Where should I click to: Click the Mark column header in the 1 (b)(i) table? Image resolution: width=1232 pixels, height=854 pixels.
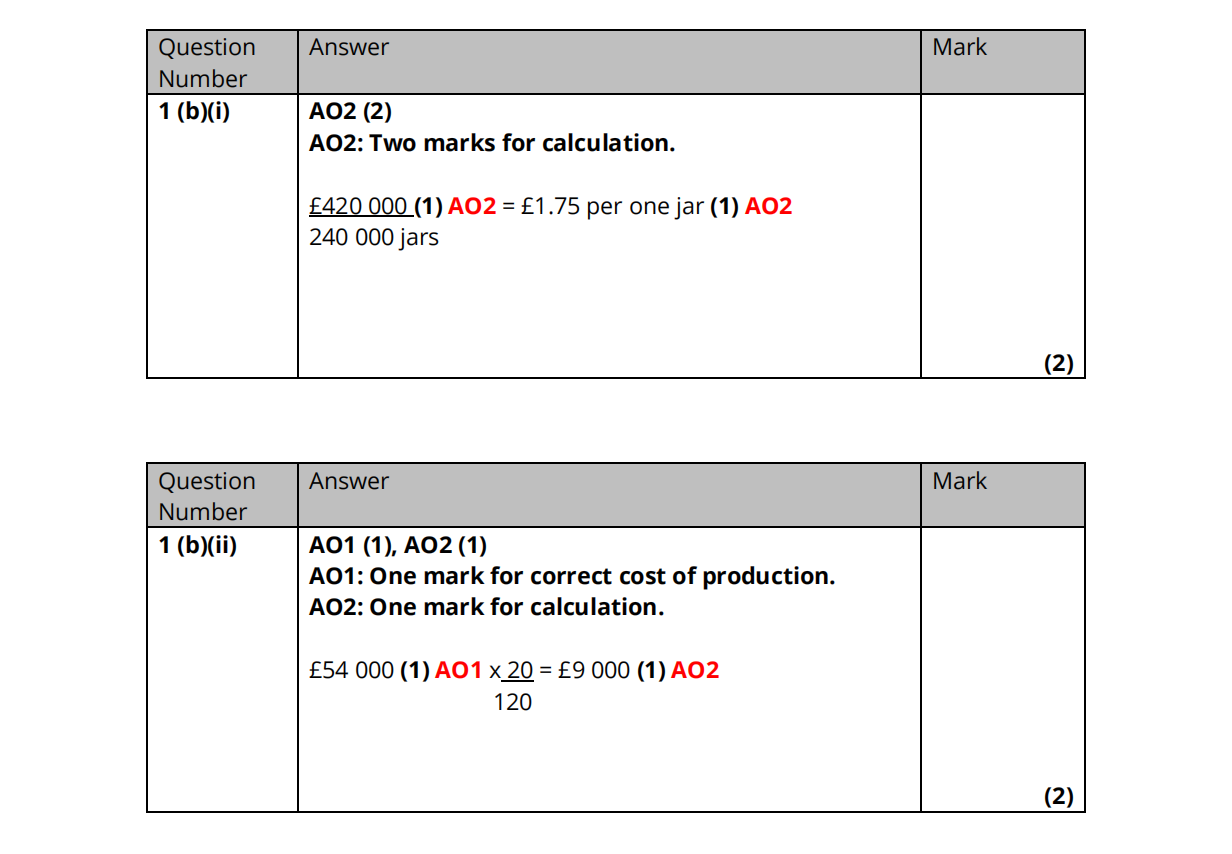click(x=959, y=48)
